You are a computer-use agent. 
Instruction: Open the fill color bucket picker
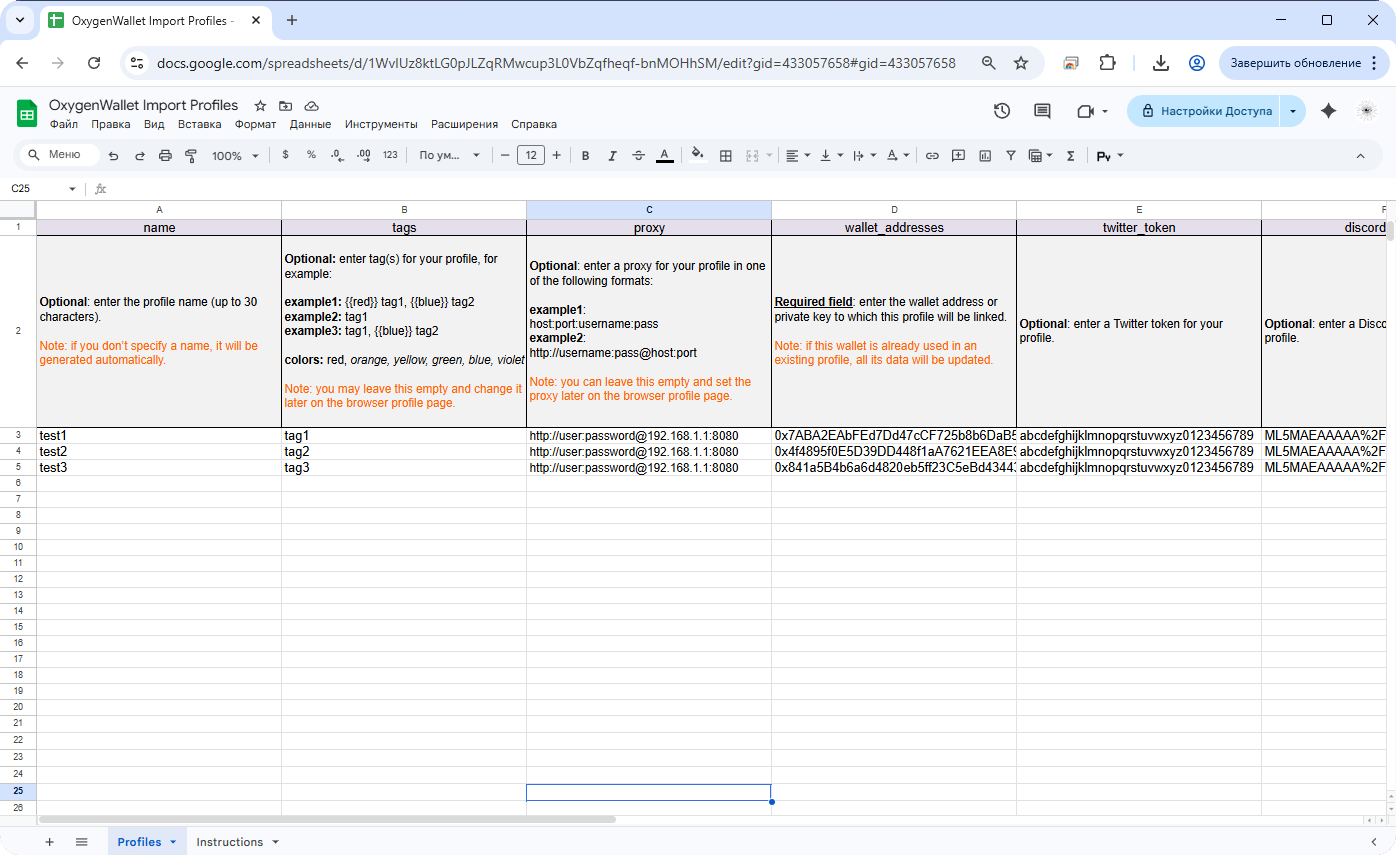698,155
